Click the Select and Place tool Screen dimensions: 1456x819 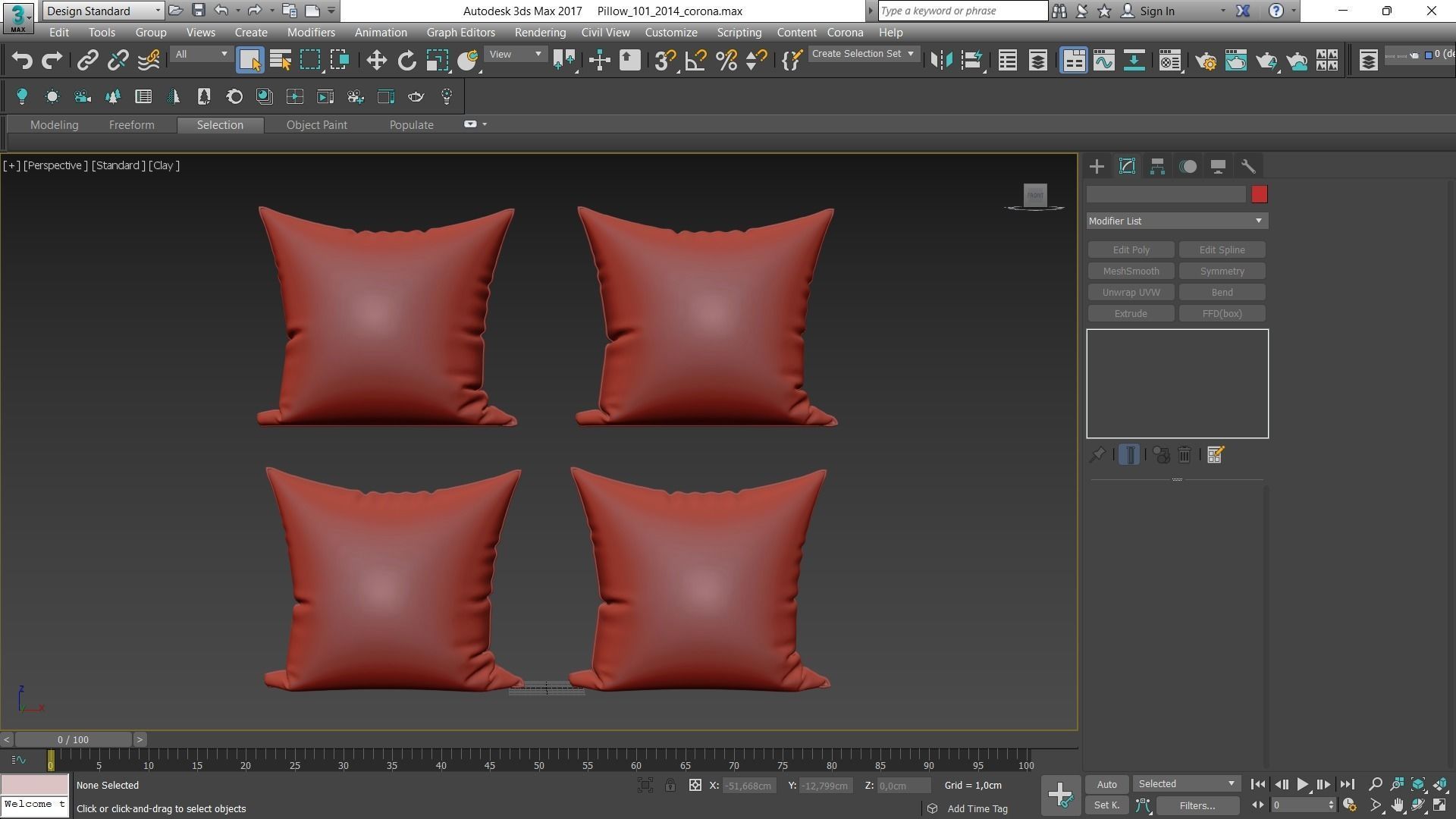pos(468,60)
